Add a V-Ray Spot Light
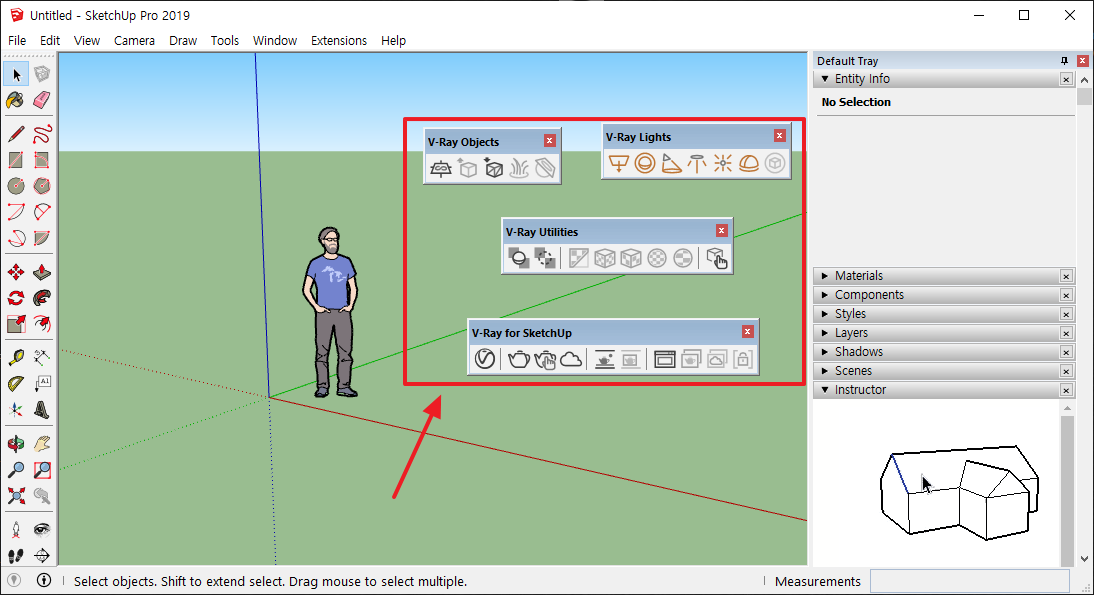The width and height of the screenshot is (1094, 595). click(x=670, y=163)
